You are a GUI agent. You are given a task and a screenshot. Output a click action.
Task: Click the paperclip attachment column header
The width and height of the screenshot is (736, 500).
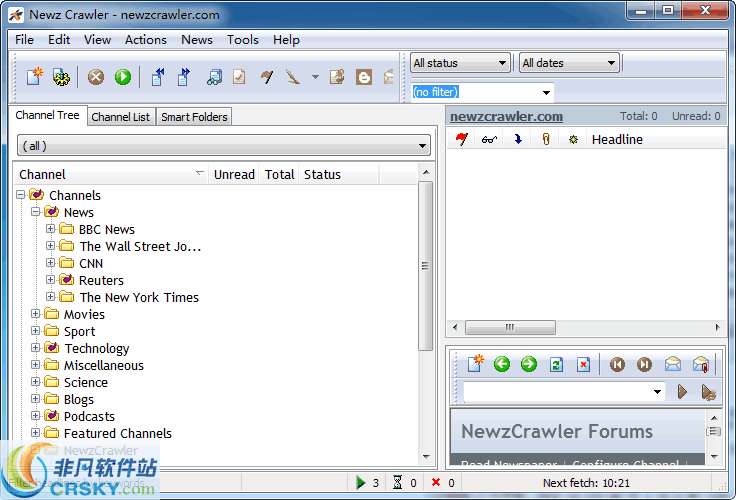545,139
